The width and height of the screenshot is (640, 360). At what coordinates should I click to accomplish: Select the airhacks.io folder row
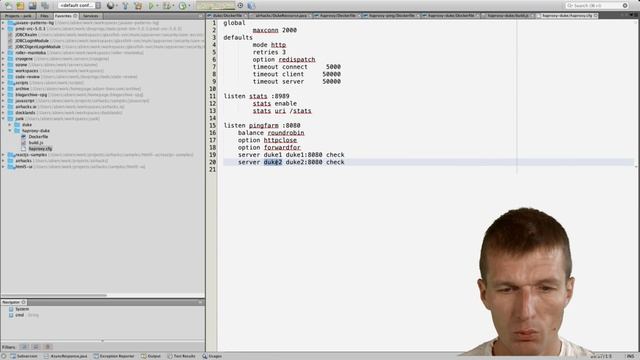pos(103,107)
